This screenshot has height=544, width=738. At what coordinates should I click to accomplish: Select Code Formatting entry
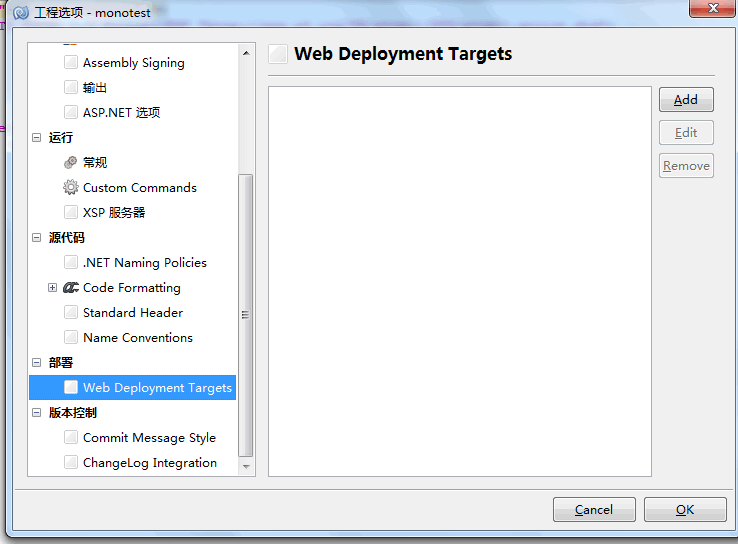click(132, 288)
